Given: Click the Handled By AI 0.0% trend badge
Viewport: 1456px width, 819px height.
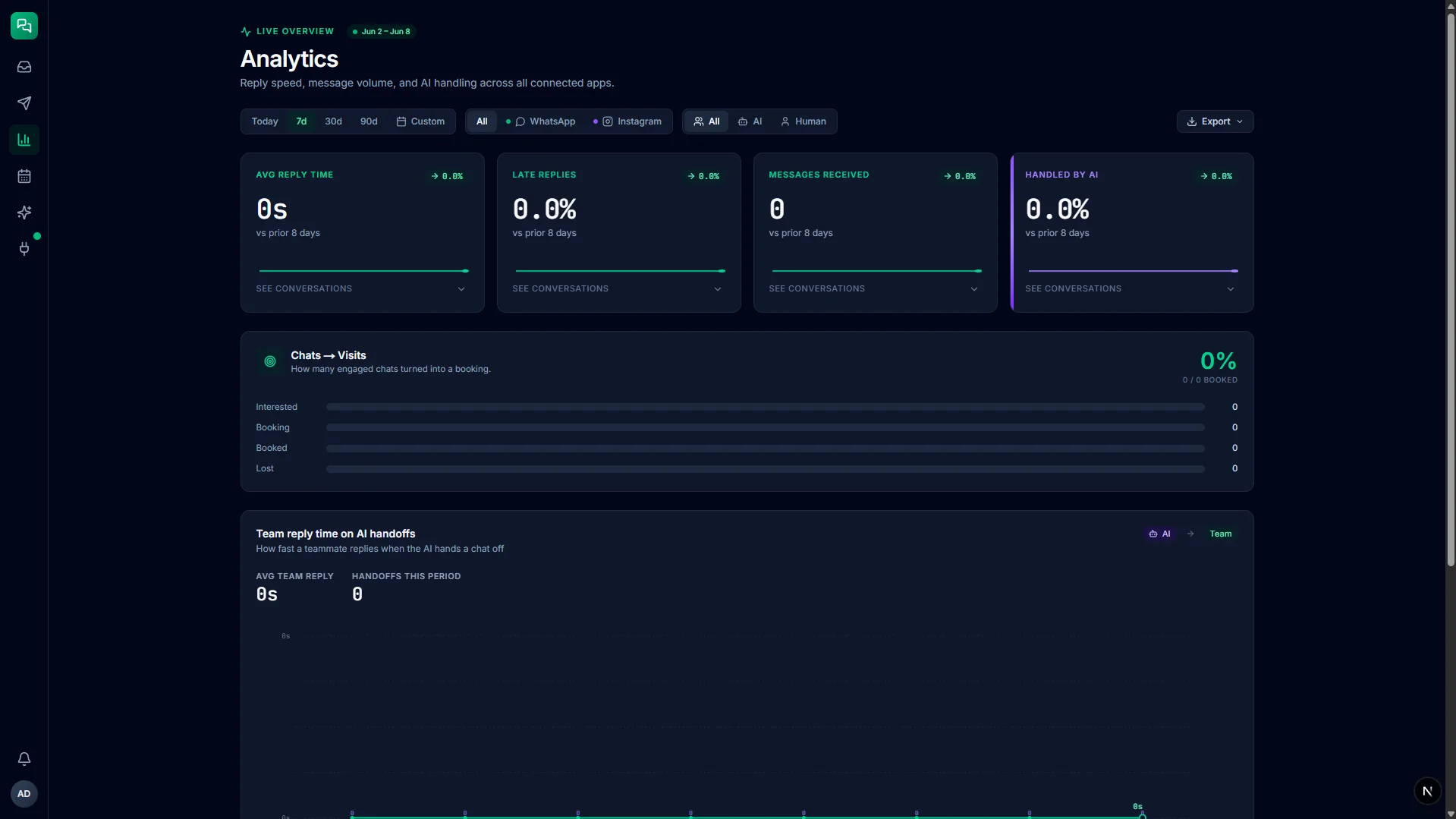Looking at the screenshot, I should click(1216, 176).
